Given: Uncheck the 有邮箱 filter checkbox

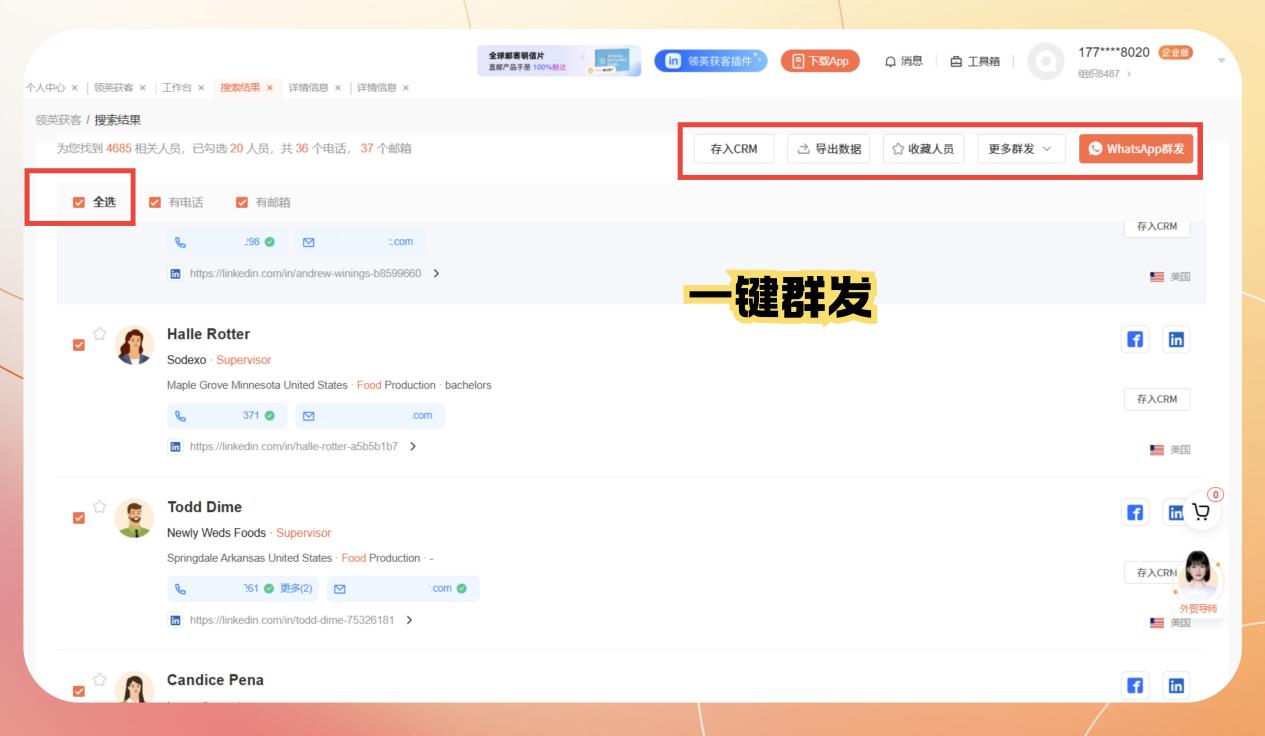Looking at the screenshot, I should click(242, 202).
